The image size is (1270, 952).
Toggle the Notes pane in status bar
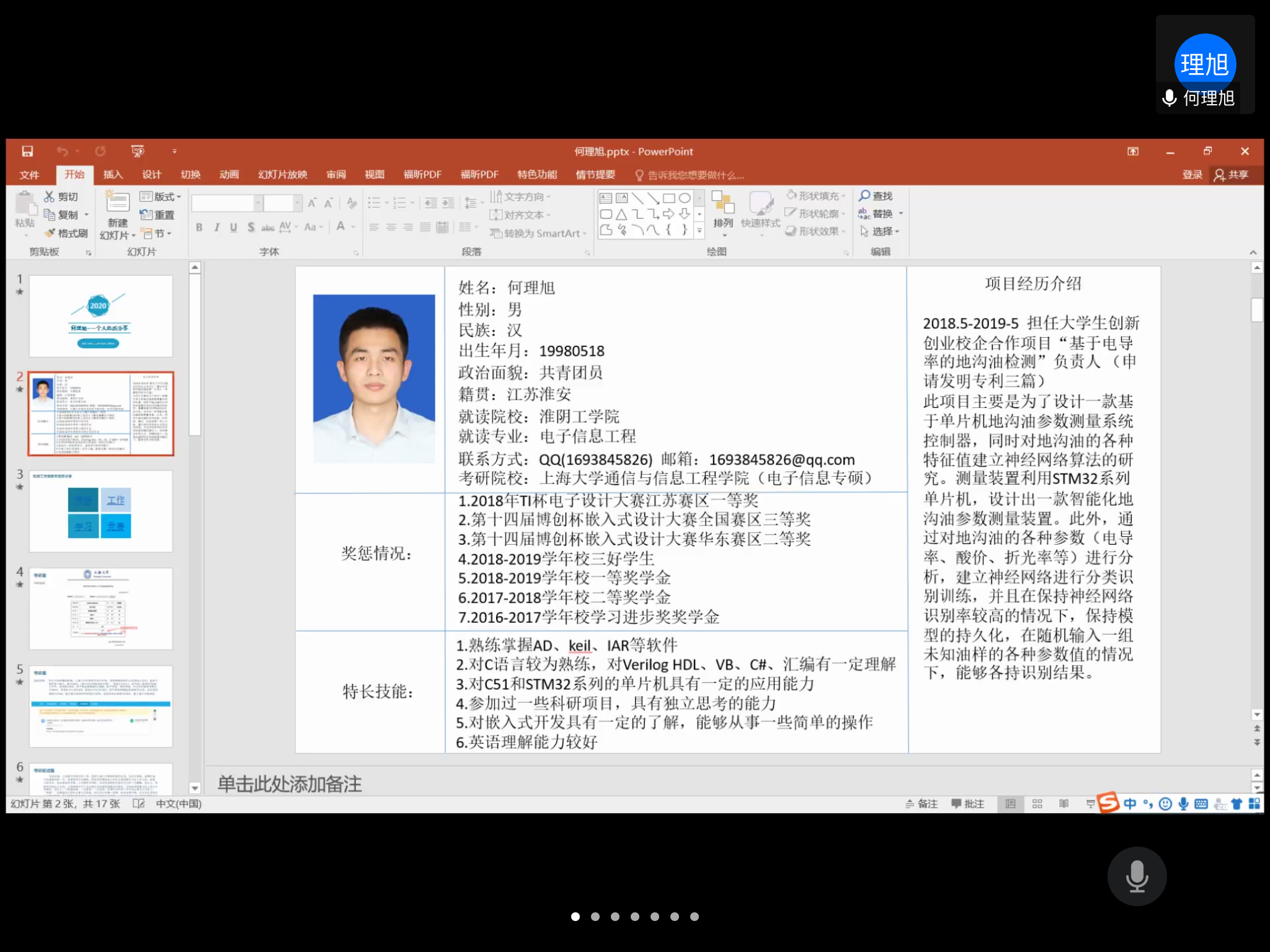(x=921, y=804)
